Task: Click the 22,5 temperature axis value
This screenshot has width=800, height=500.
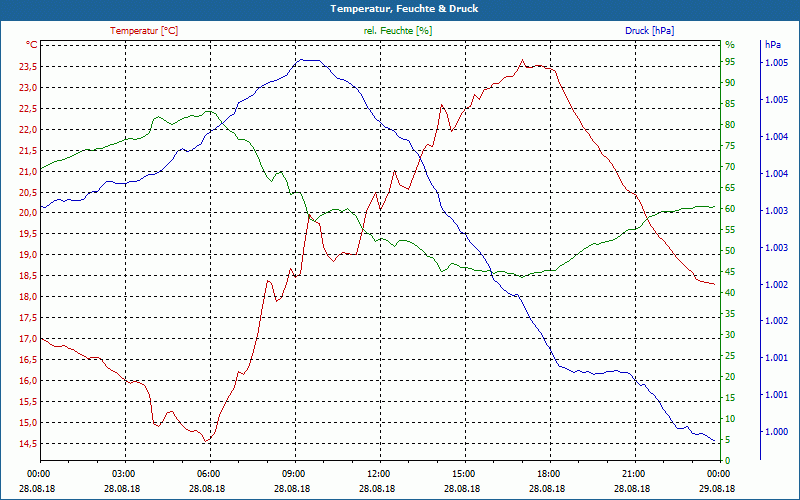Action: click(28, 108)
